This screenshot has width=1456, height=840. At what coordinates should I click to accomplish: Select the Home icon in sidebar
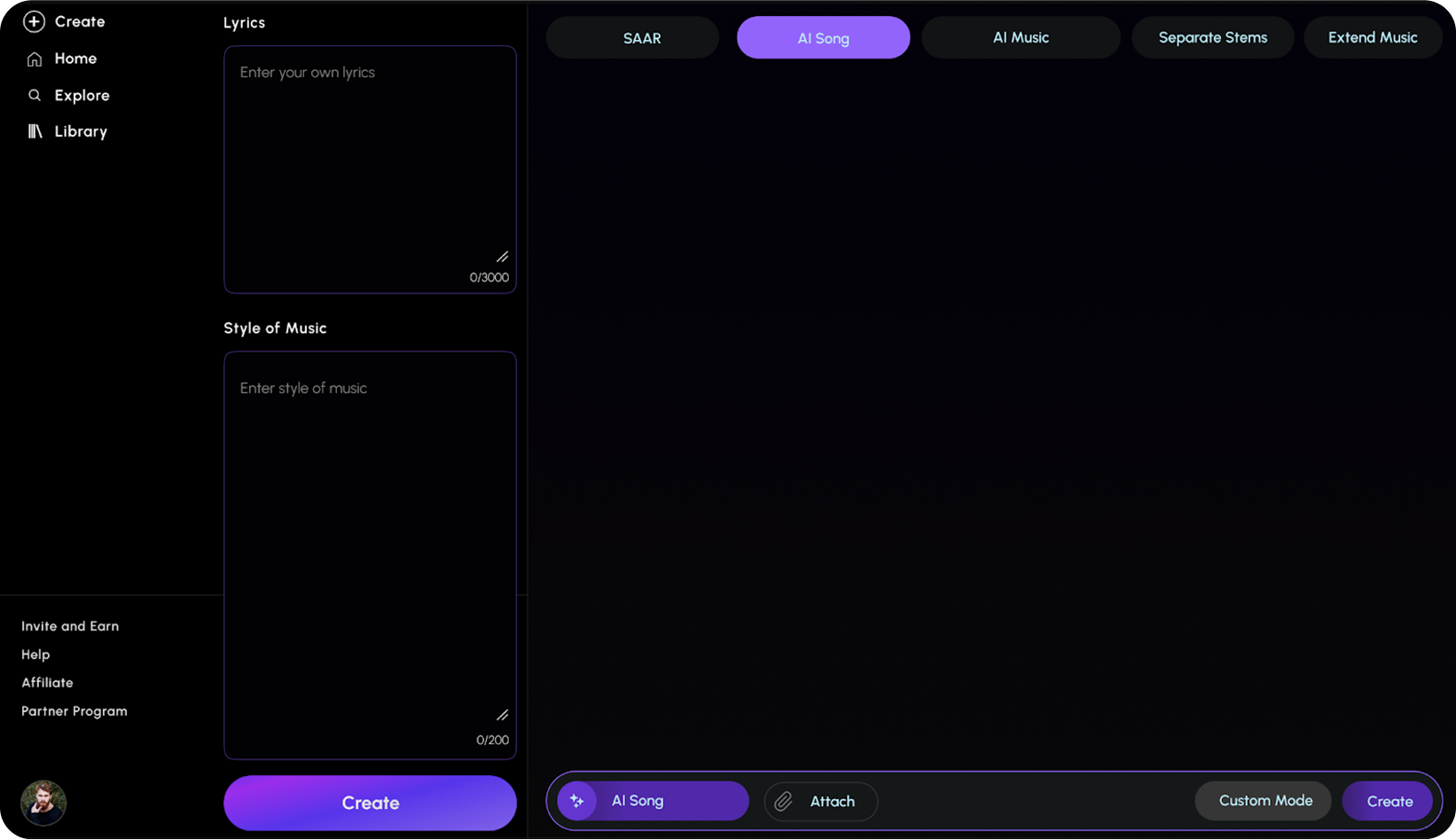point(35,59)
